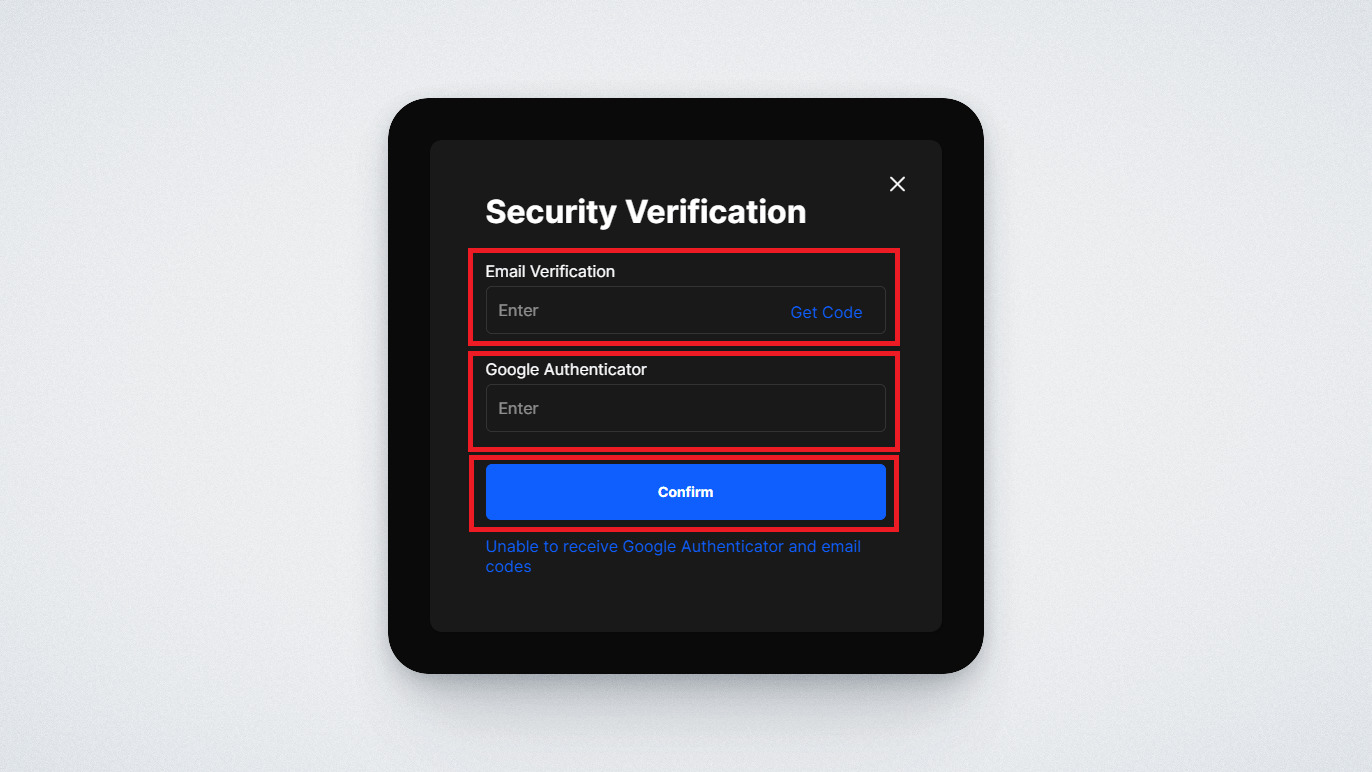The height and width of the screenshot is (772, 1372).
Task: Place the cursor in the email code box
Action: point(630,311)
